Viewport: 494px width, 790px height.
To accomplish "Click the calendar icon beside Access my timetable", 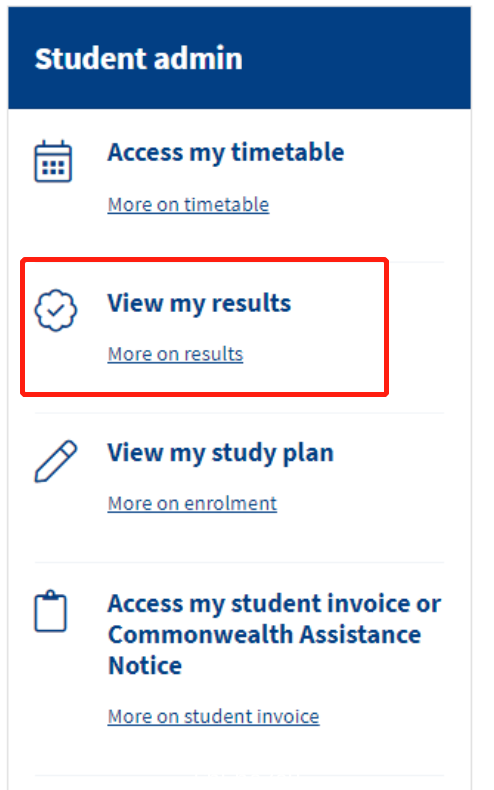I will pyautogui.click(x=53, y=161).
